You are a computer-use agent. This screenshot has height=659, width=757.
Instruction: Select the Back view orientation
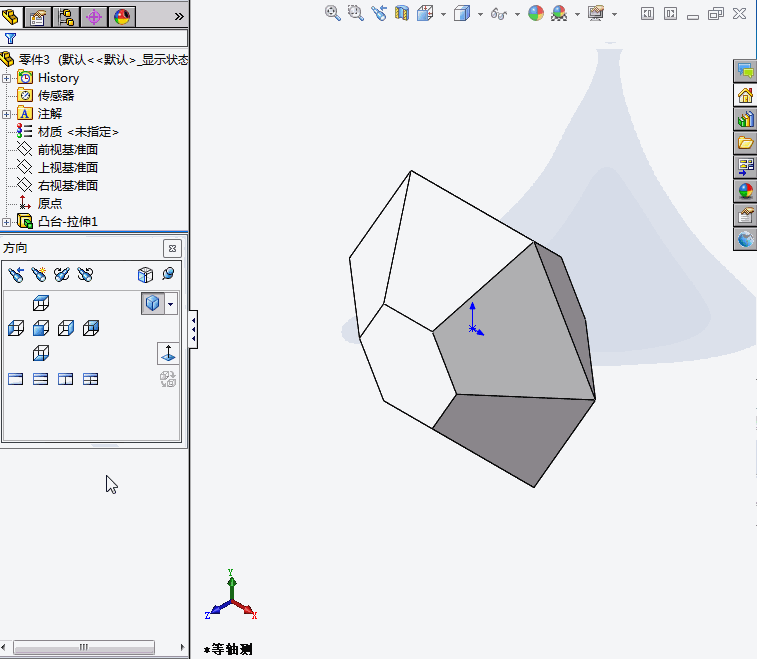point(91,328)
